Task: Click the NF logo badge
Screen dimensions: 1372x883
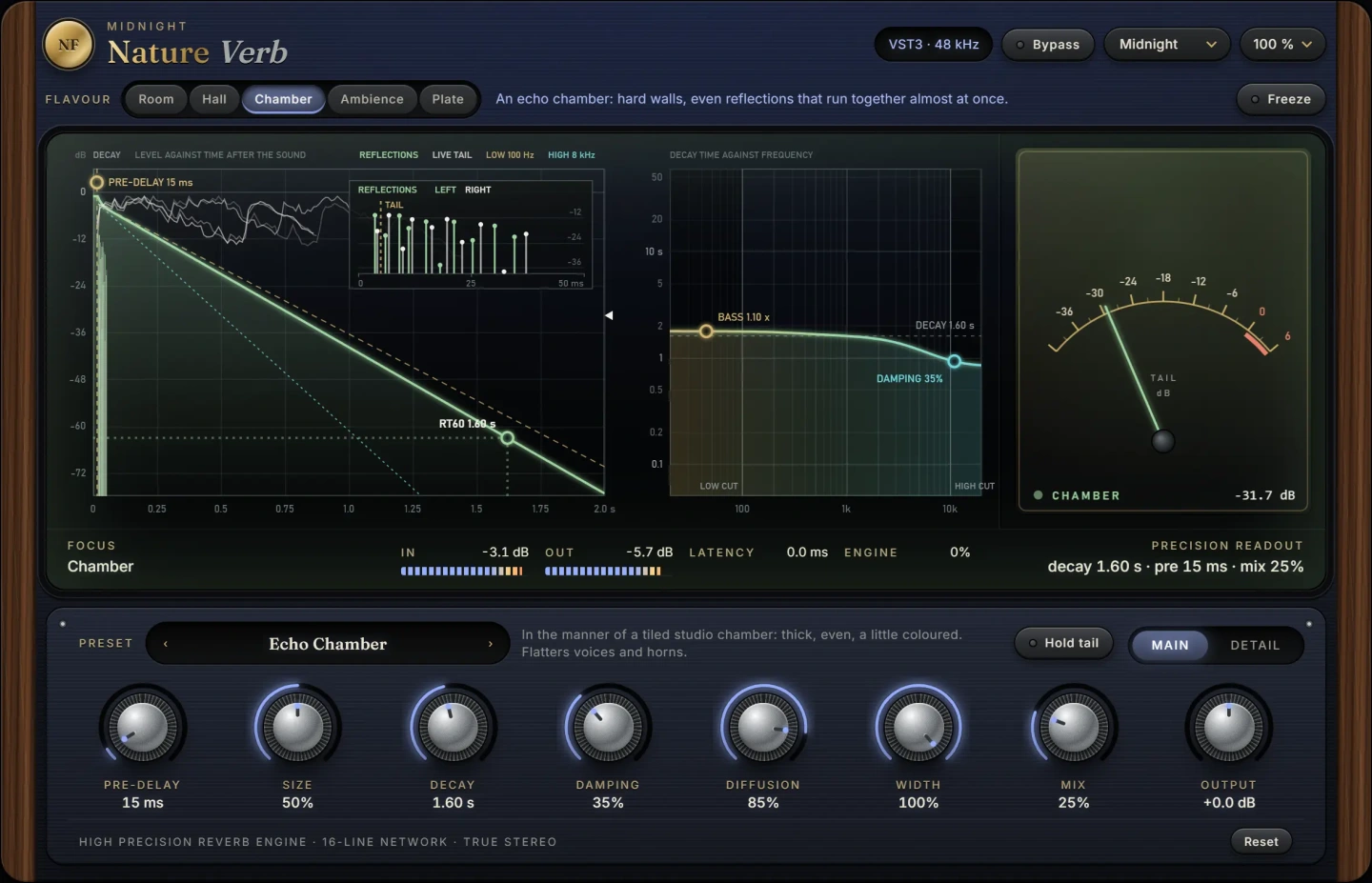Action: click(x=69, y=45)
